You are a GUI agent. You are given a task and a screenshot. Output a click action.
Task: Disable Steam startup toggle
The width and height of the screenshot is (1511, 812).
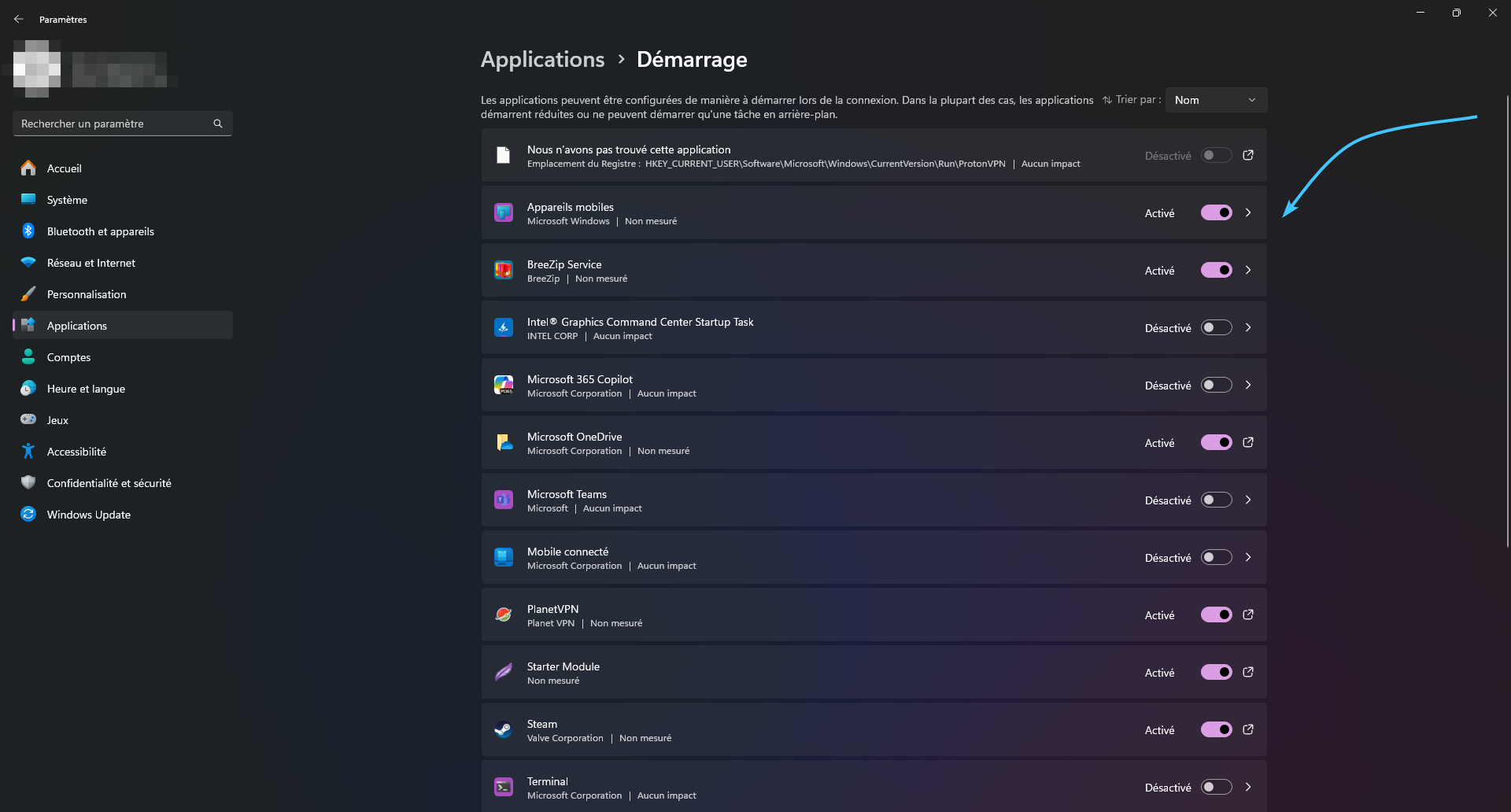(x=1216, y=729)
